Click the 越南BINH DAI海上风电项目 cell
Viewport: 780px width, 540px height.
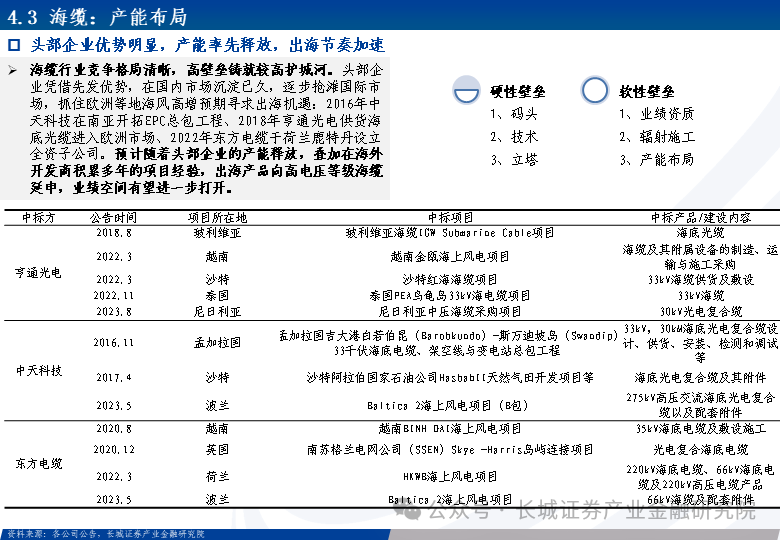pos(450,429)
